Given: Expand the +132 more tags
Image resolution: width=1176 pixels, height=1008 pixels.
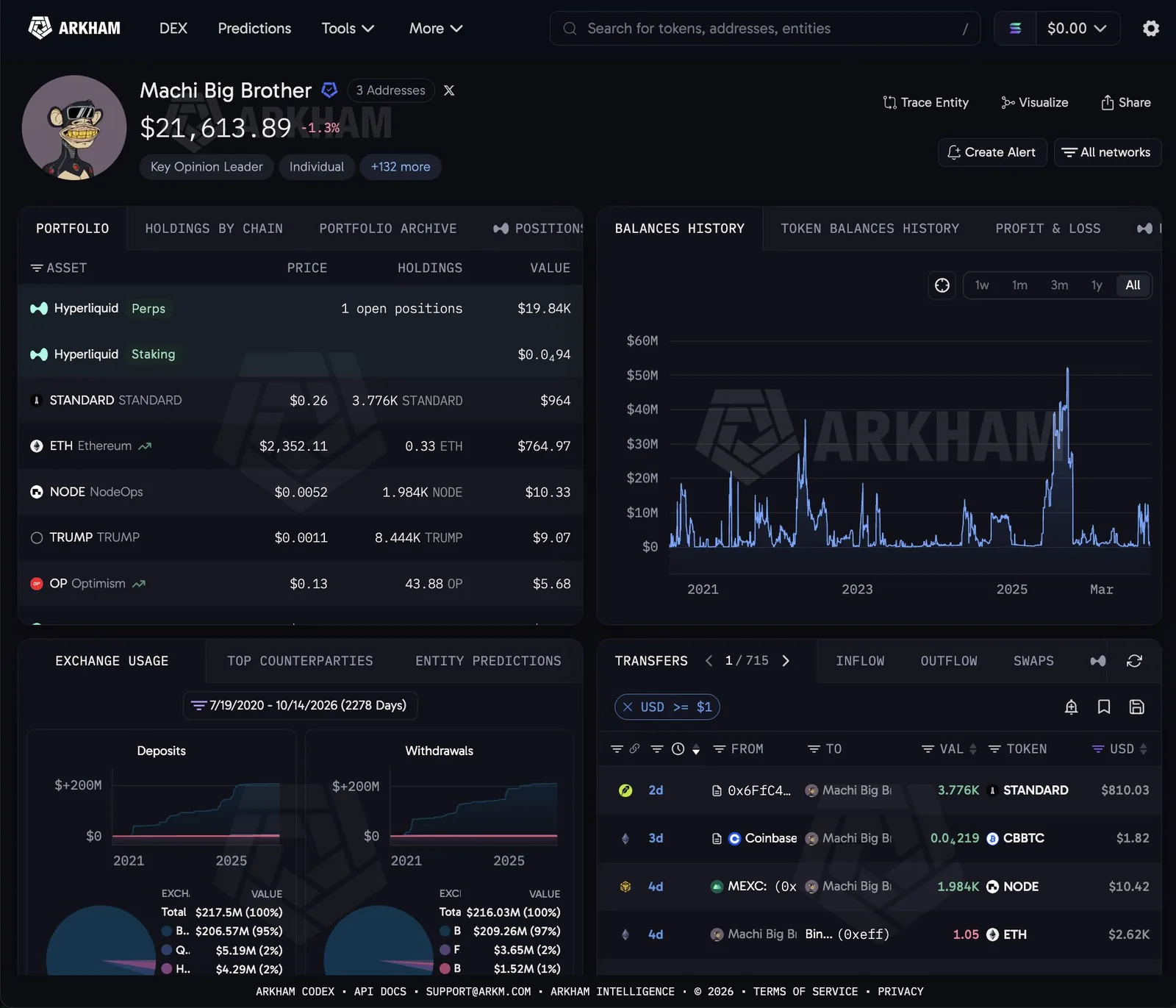Looking at the screenshot, I should (x=401, y=167).
